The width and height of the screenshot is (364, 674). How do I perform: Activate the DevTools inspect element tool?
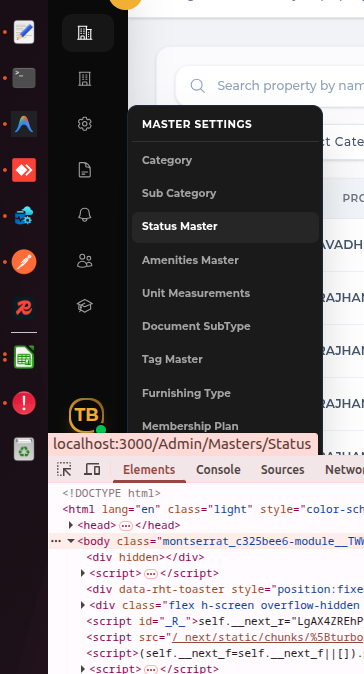coord(64,469)
